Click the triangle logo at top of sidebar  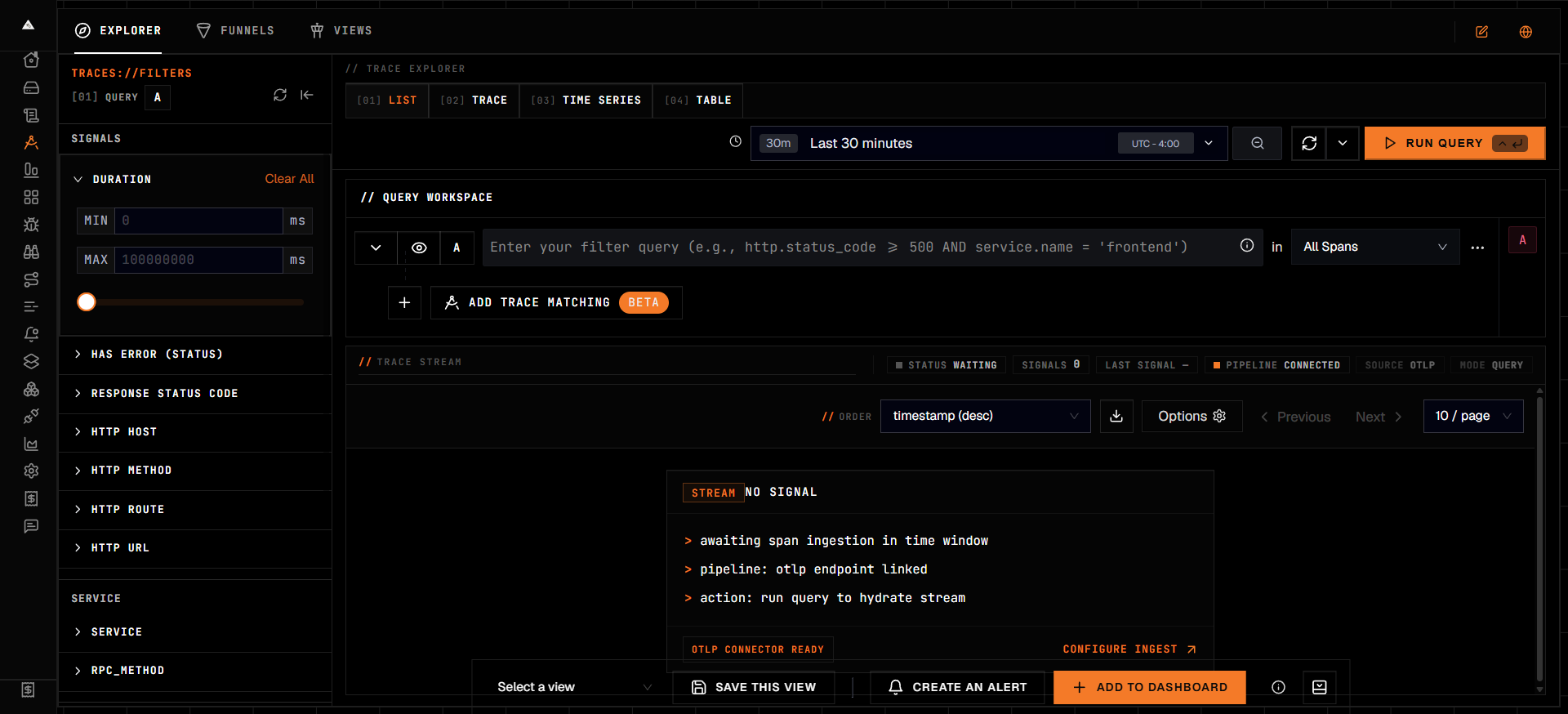(28, 25)
